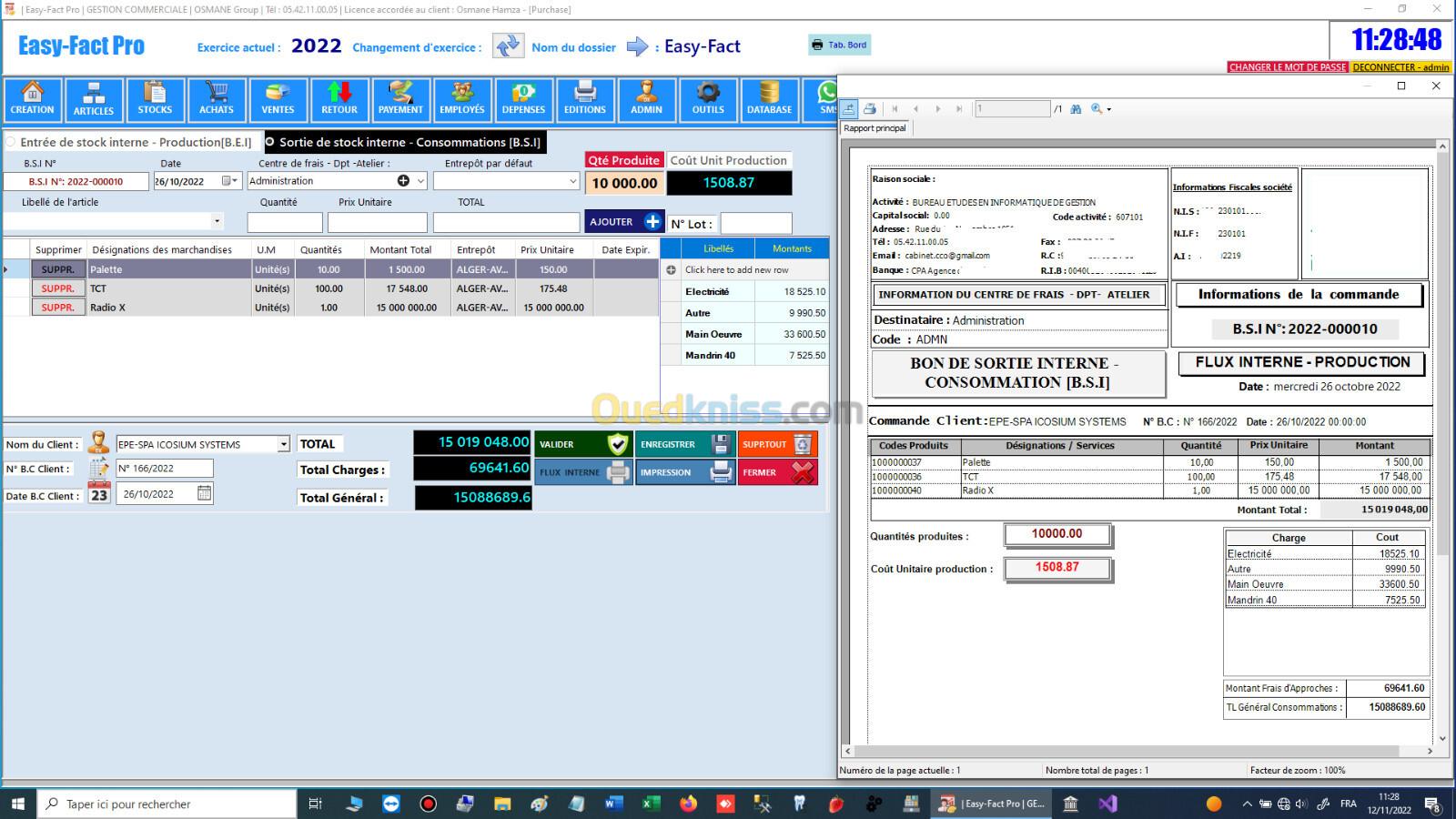Click the exercise change arrows icon

pos(508,45)
